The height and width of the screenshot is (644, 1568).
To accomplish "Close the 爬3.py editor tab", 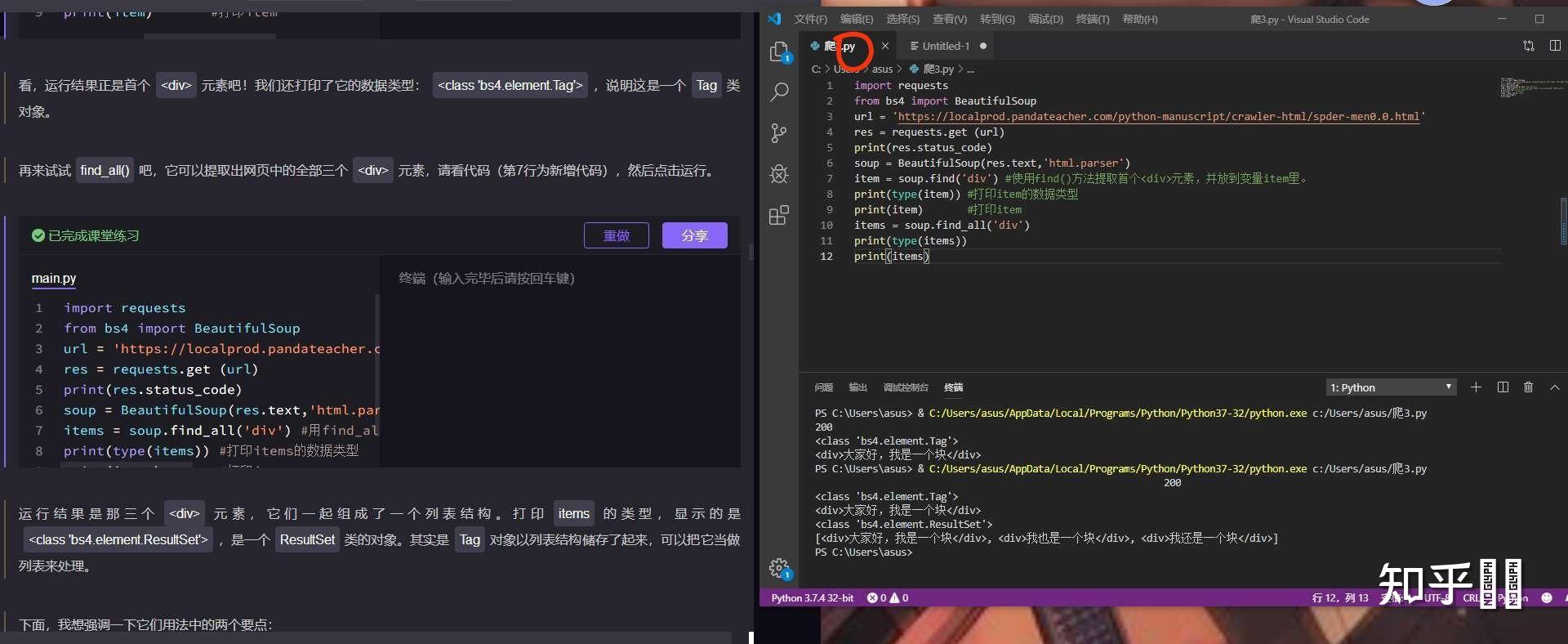I will pyautogui.click(x=884, y=46).
